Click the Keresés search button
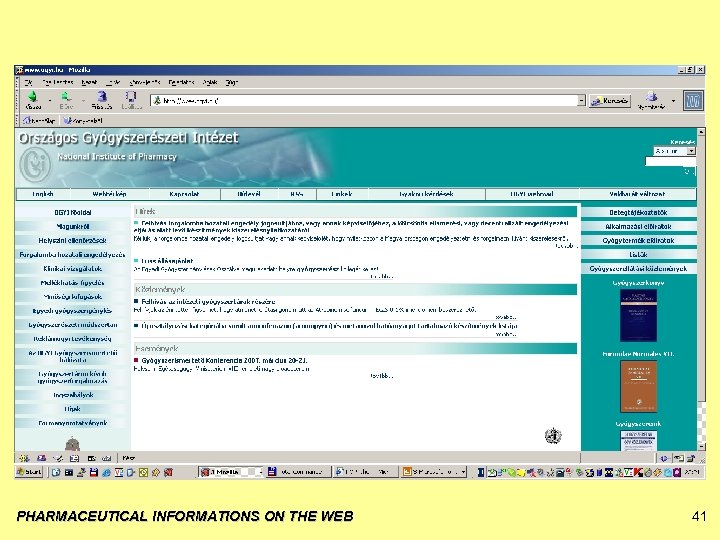 pyautogui.click(x=610, y=101)
